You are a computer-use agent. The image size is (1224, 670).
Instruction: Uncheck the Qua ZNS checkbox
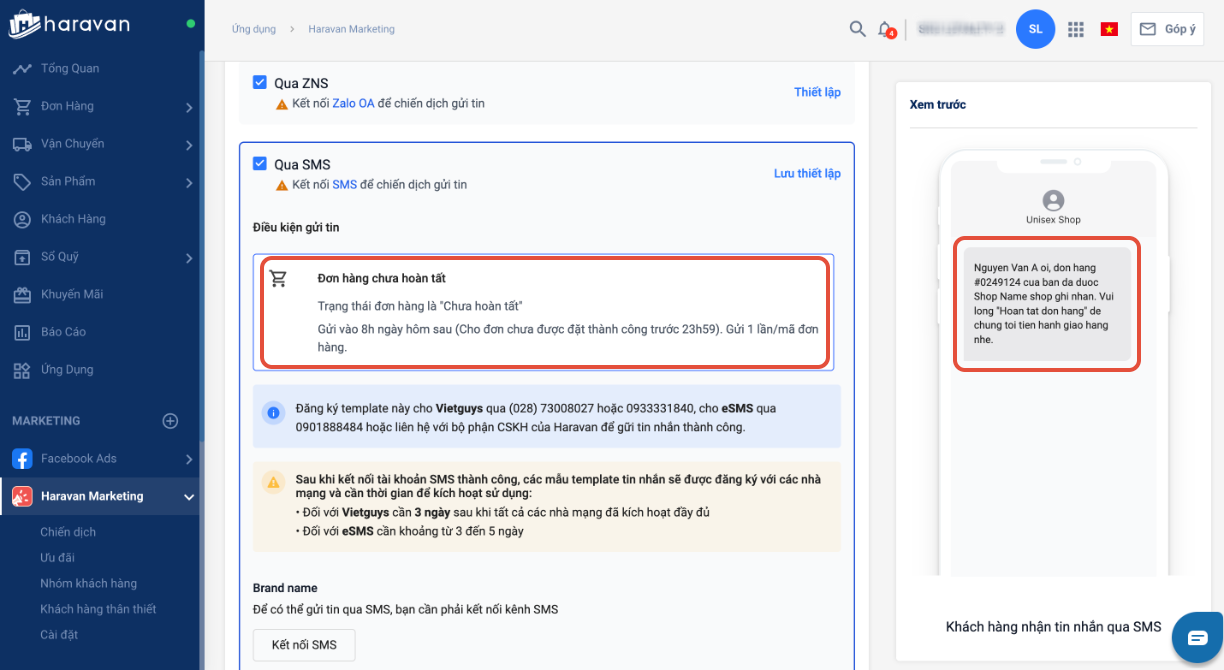pos(260,83)
